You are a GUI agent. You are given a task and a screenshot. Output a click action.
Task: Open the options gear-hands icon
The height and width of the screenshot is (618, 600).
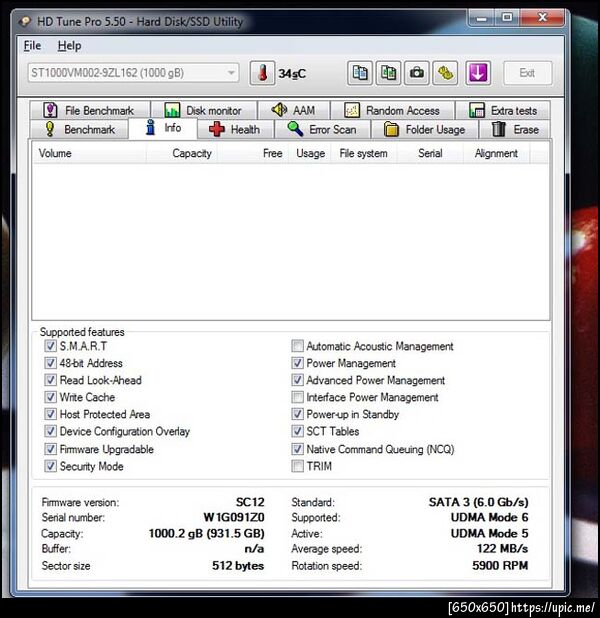[x=445, y=73]
